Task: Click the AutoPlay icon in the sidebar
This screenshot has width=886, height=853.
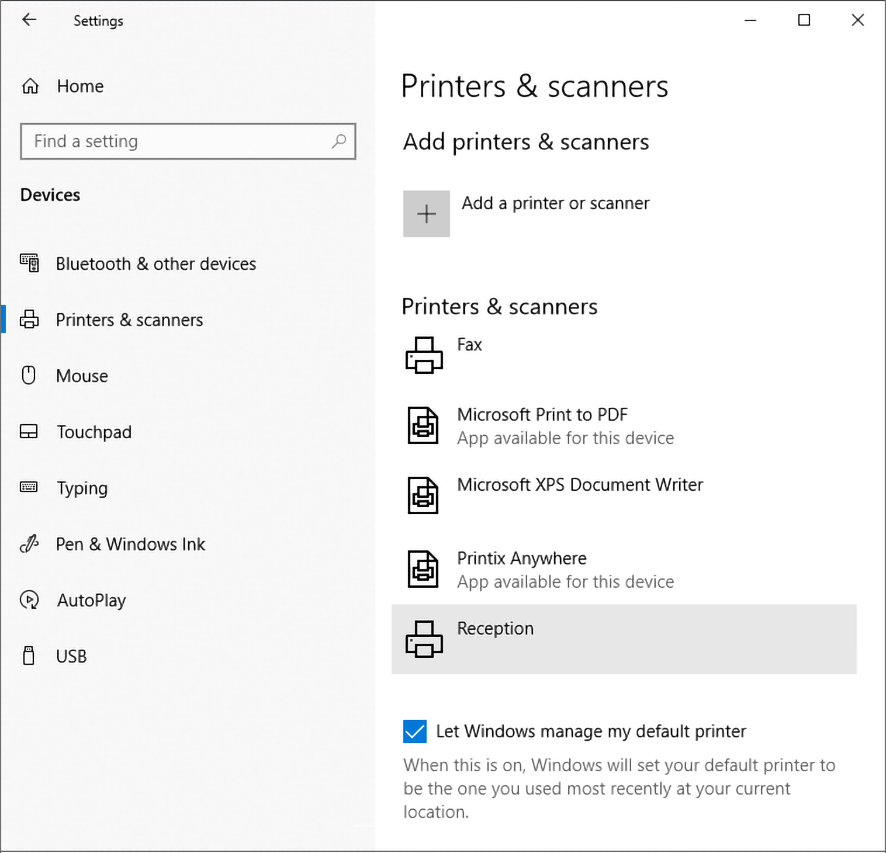Action: [x=31, y=599]
